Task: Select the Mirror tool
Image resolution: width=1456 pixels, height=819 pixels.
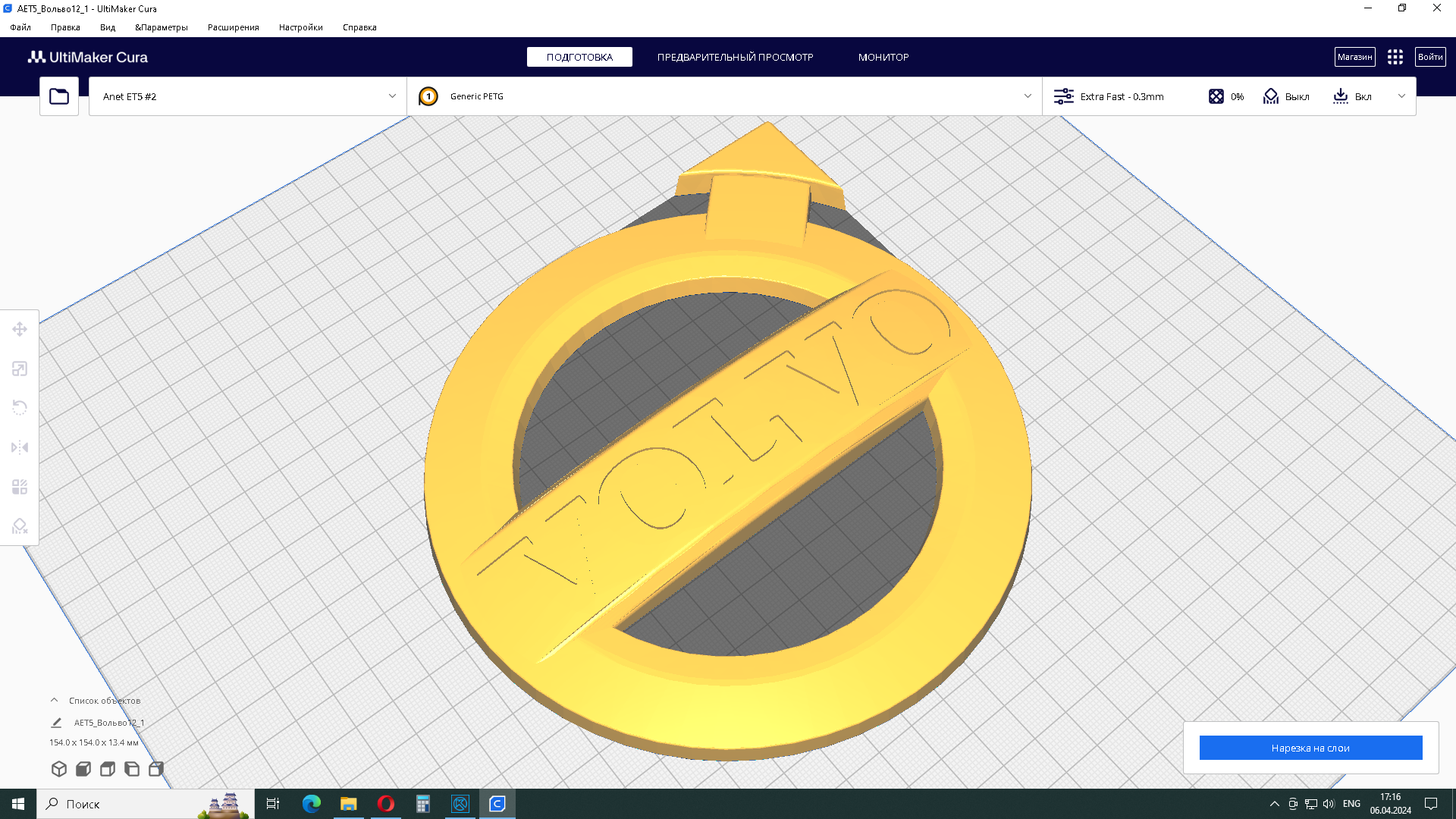Action: coord(20,447)
